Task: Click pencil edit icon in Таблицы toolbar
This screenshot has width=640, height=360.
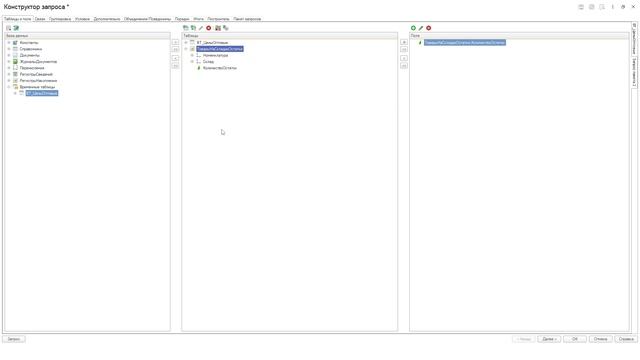Action: tap(201, 28)
